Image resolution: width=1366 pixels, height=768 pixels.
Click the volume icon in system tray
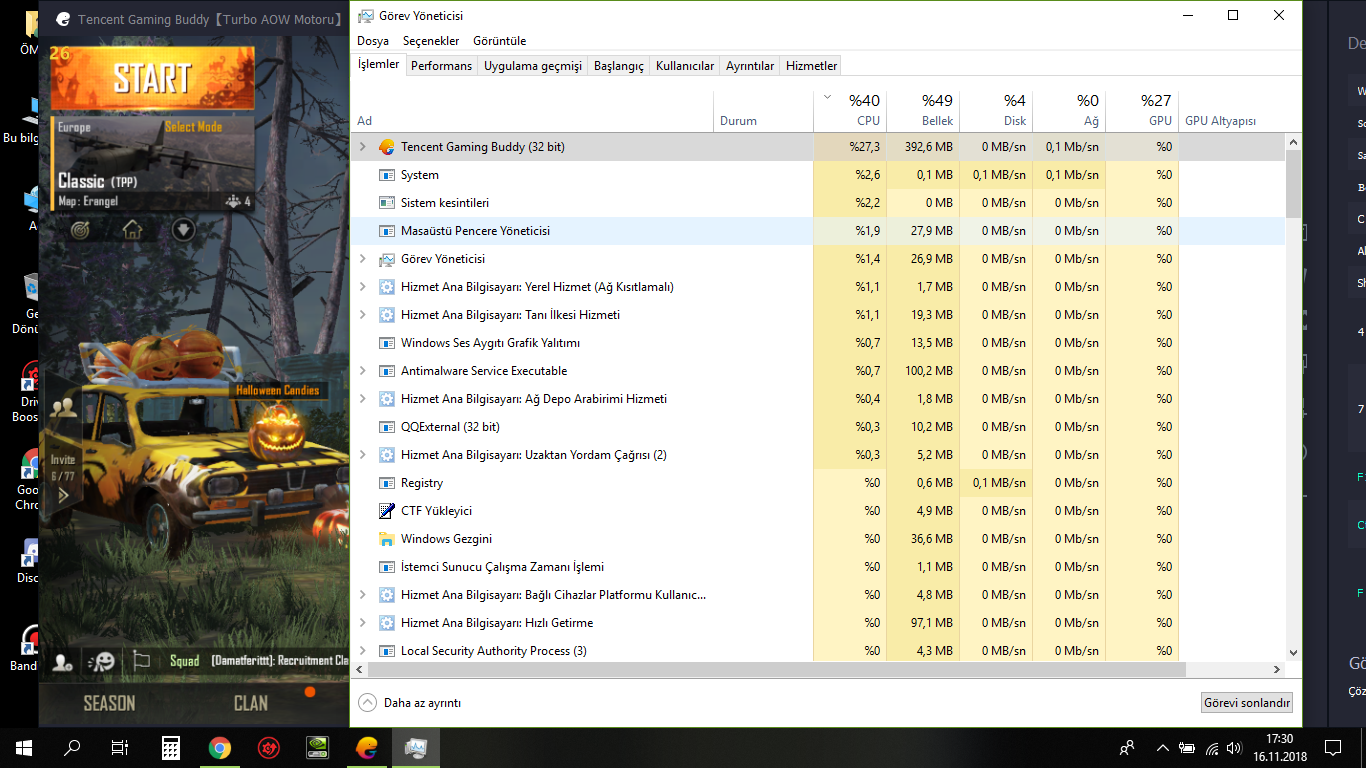click(x=1236, y=748)
